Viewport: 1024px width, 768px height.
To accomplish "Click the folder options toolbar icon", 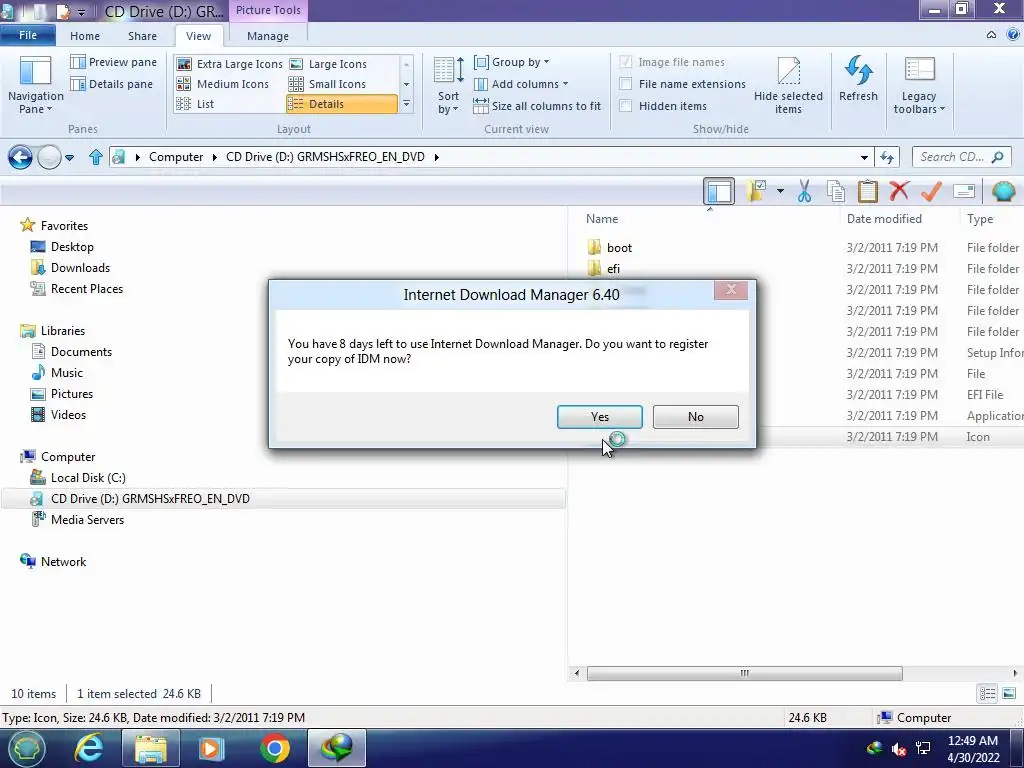I will 757,191.
